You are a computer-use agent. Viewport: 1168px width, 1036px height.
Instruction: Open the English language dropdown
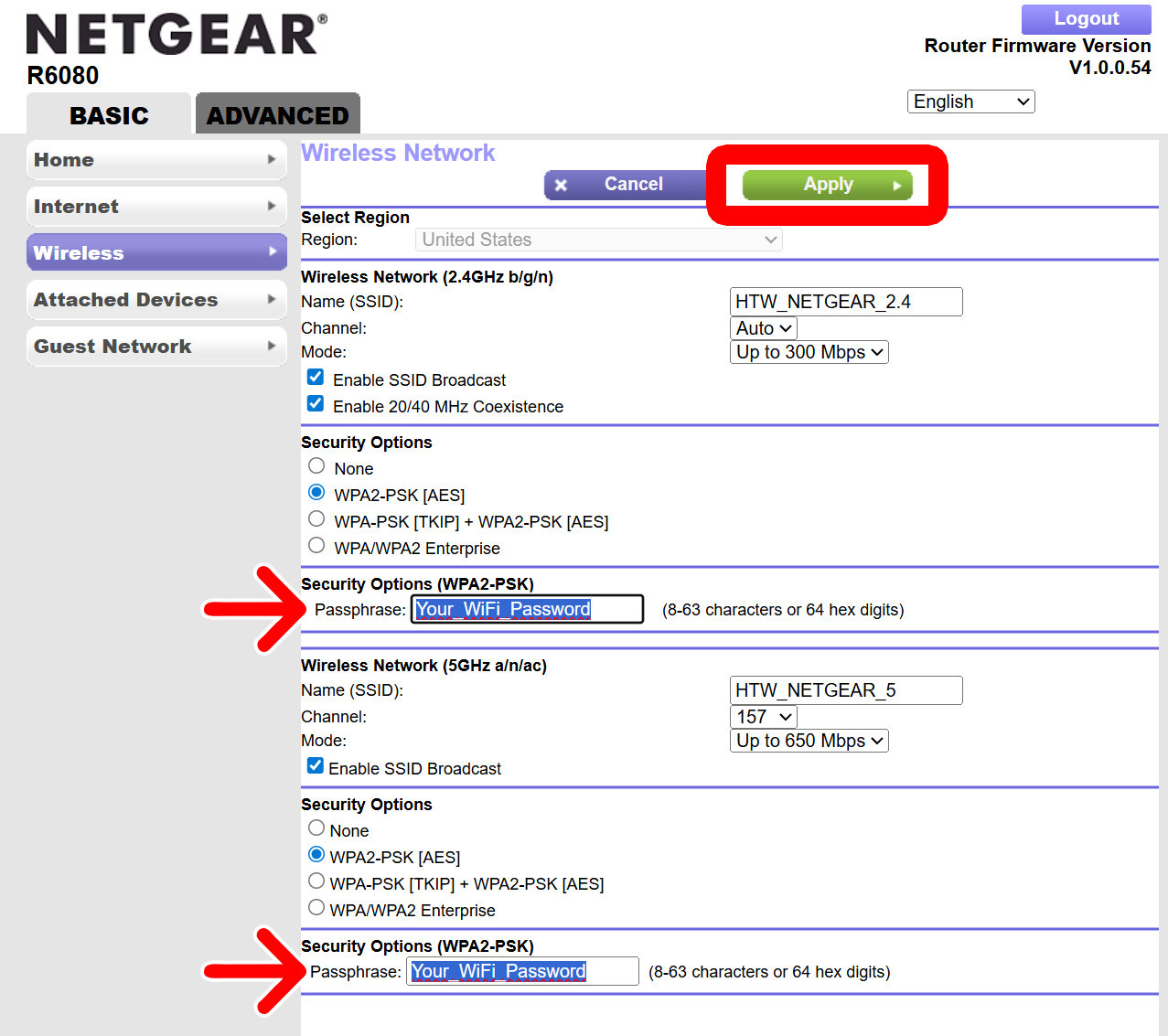[x=970, y=101]
